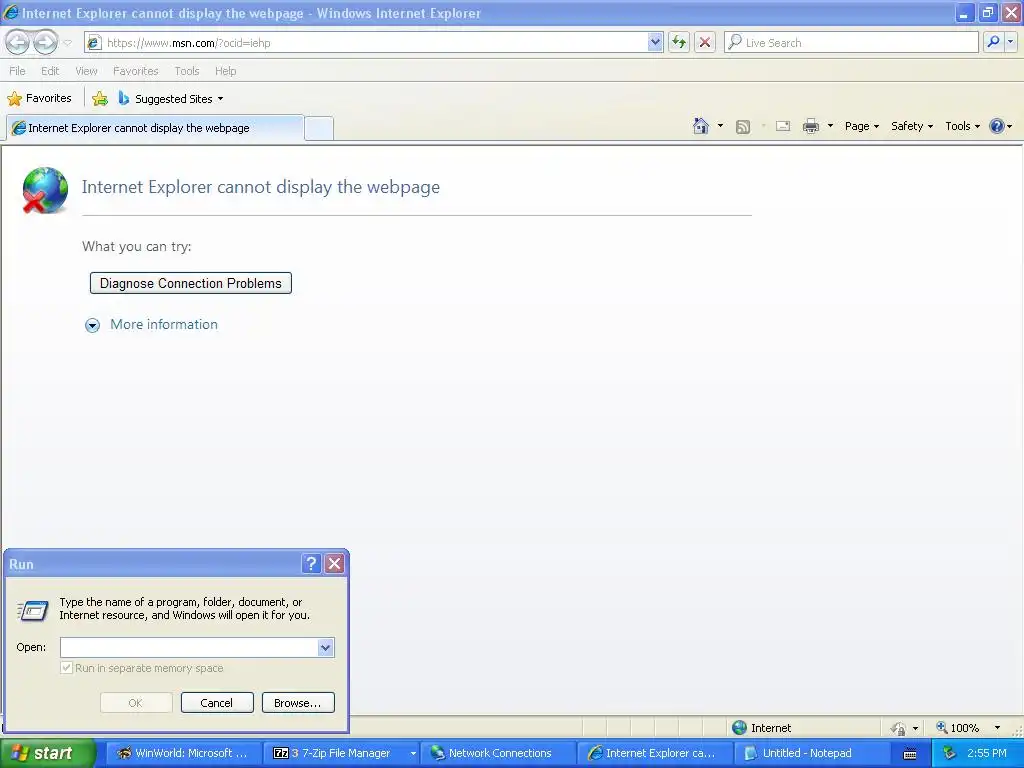Screen dimensions: 1024x768
Task: Click the 100% zoom level button
Action: coord(958,728)
